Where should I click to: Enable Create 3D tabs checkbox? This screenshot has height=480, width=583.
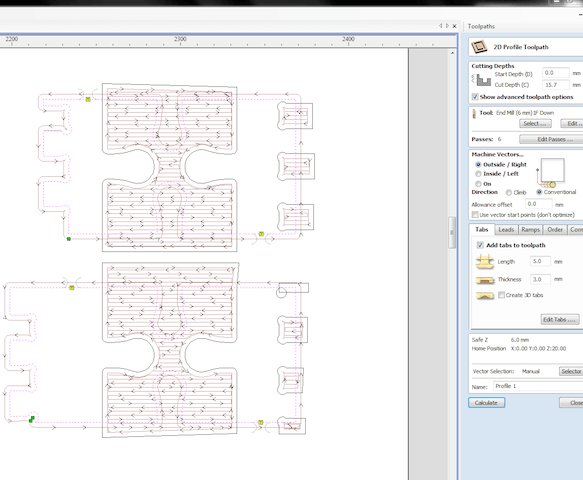click(x=501, y=295)
